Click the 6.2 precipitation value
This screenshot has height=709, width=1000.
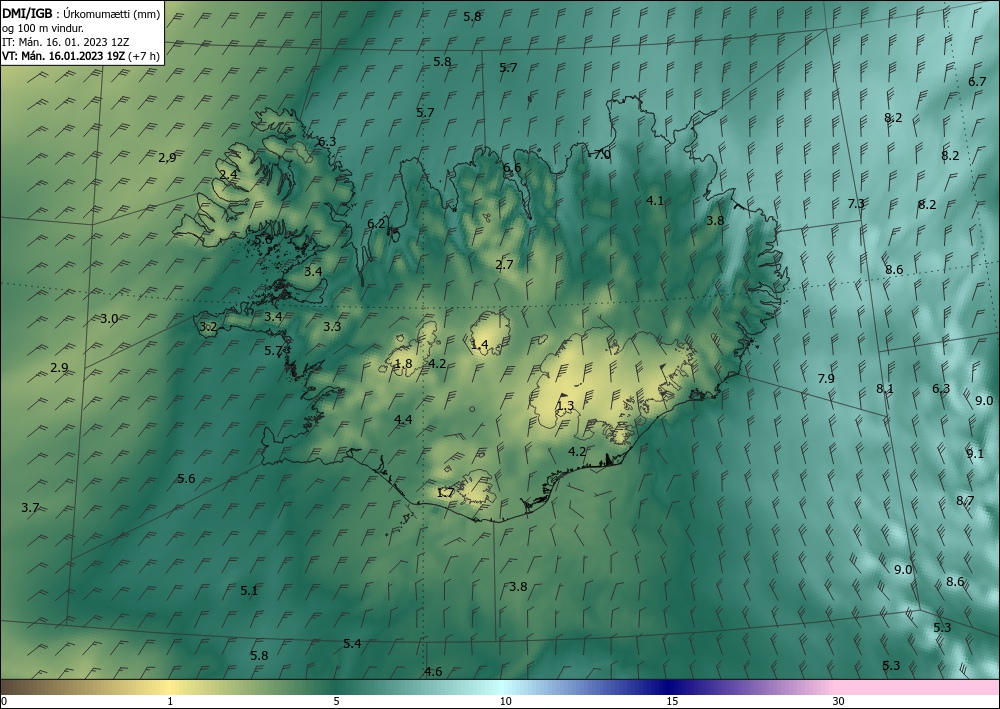click(376, 224)
